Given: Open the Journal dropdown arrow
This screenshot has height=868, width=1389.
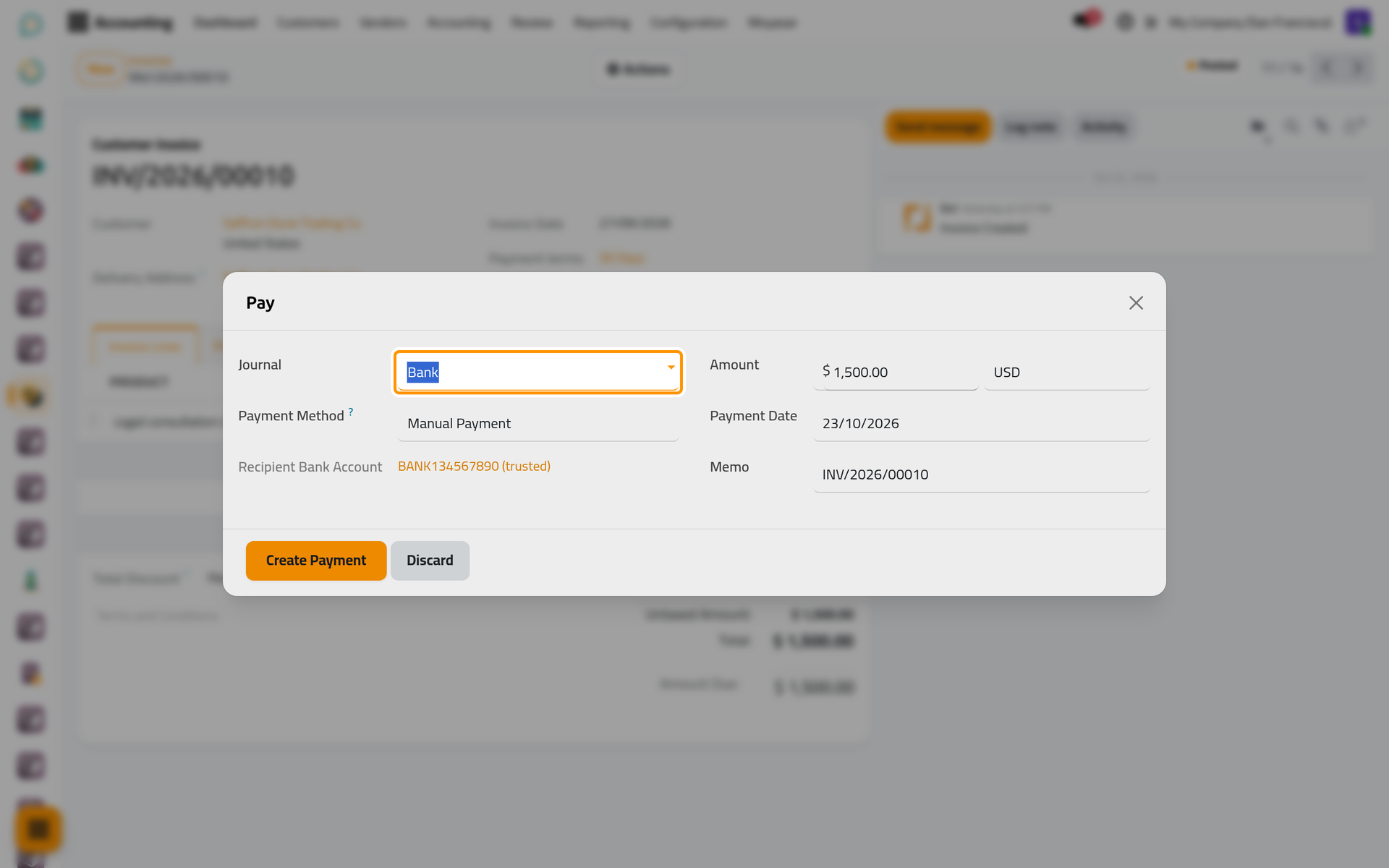Looking at the screenshot, I should [671, 367].
